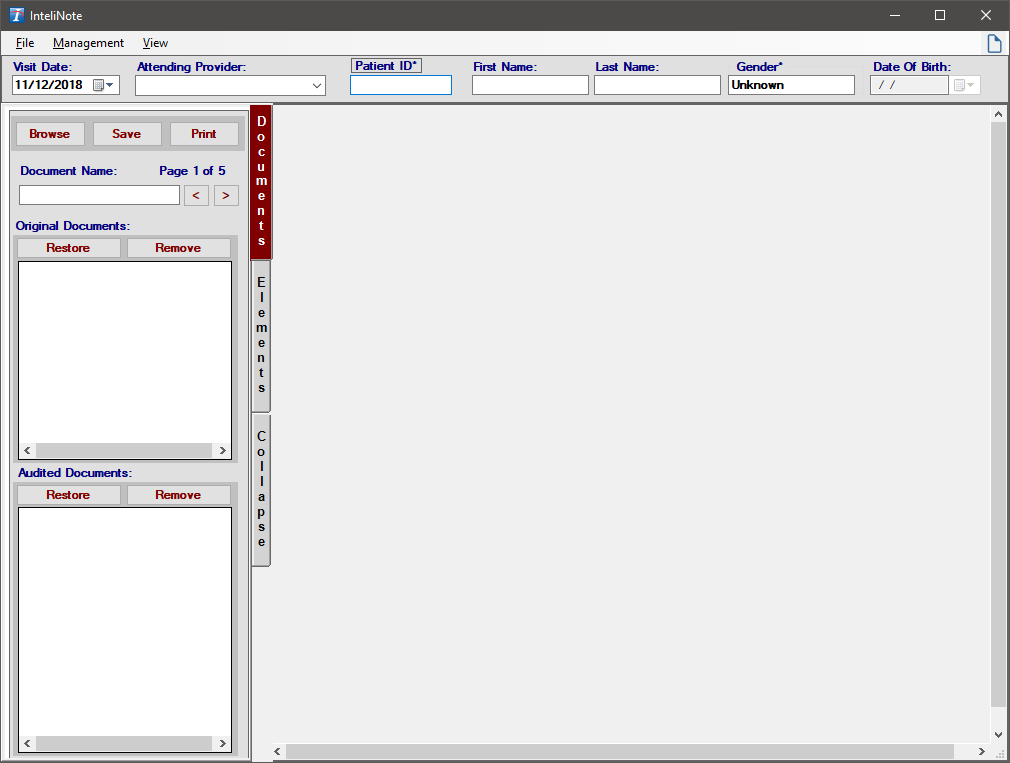Close the InteliNote window
The image size is (1010, 763).
point(986,15)
